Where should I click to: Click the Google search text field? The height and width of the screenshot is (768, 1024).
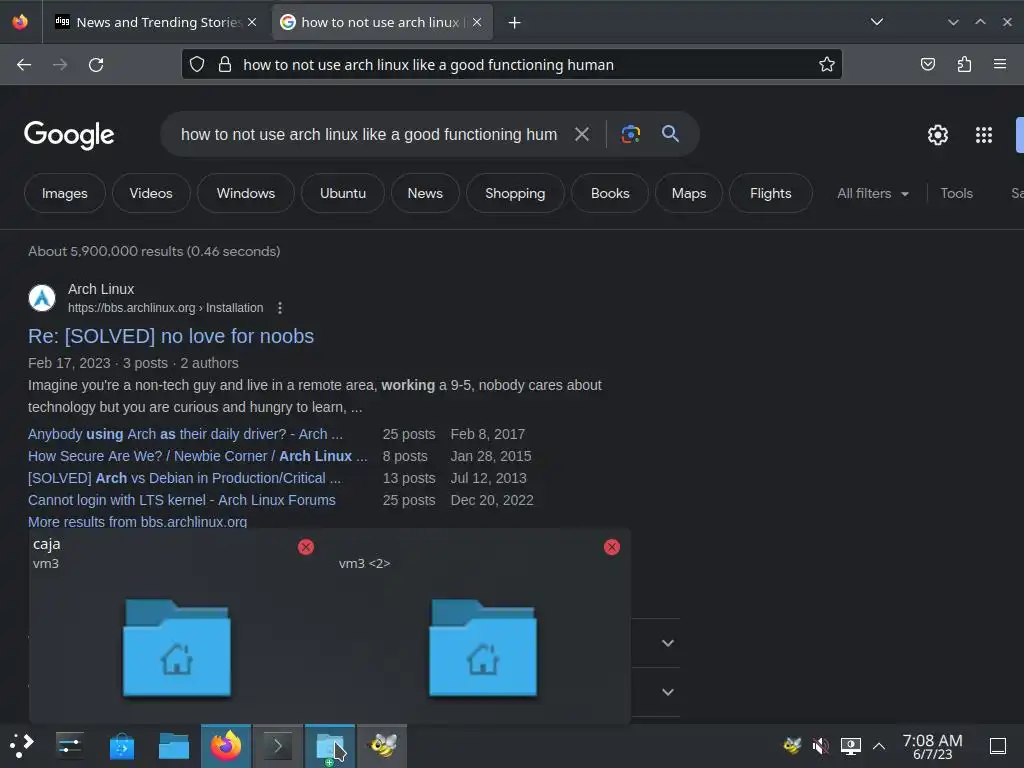[369, 135]
